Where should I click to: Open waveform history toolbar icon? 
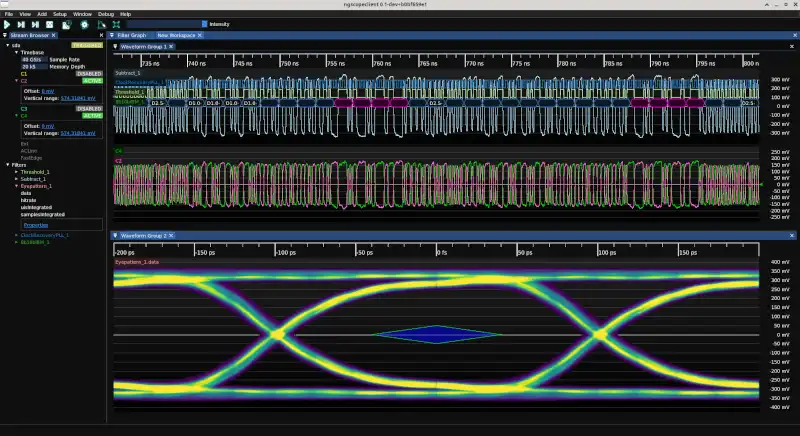point(66,24)
